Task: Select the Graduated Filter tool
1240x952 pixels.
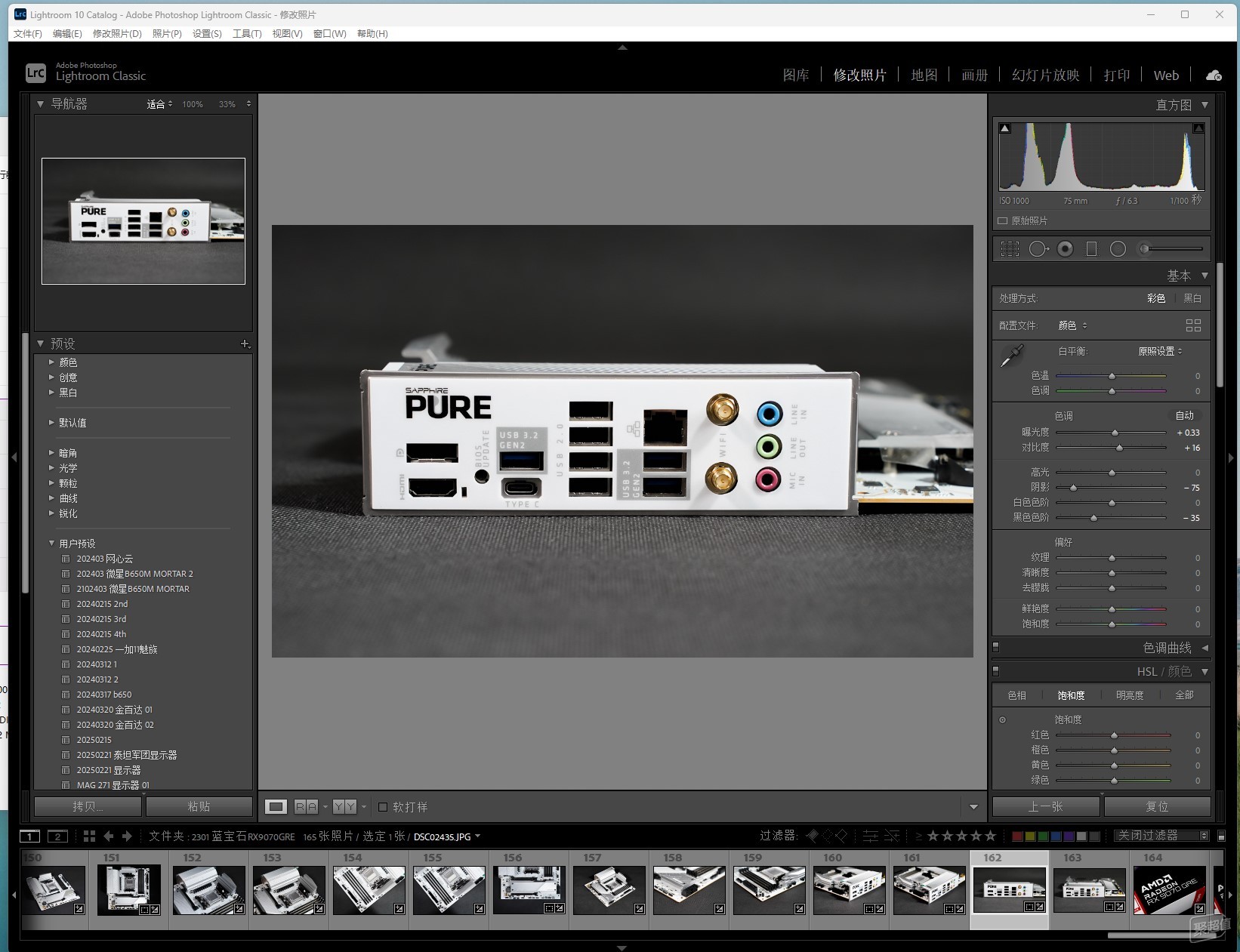Action: (1091, 249)
